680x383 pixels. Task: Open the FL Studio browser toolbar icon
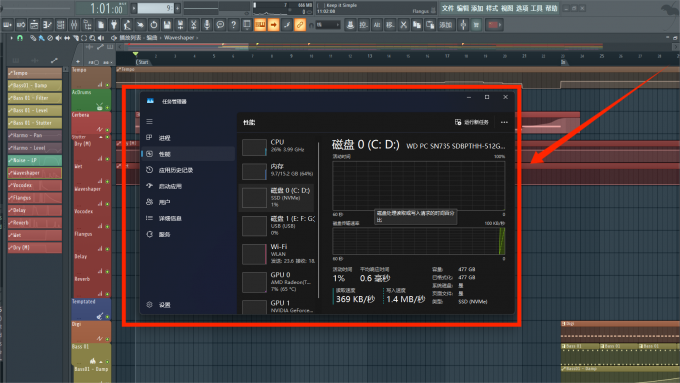pos(88,25)
